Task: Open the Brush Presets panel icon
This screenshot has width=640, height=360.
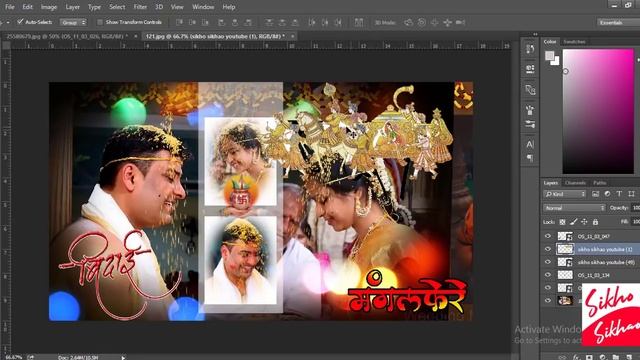Action: pyautogui.click(x=530, y=110)
